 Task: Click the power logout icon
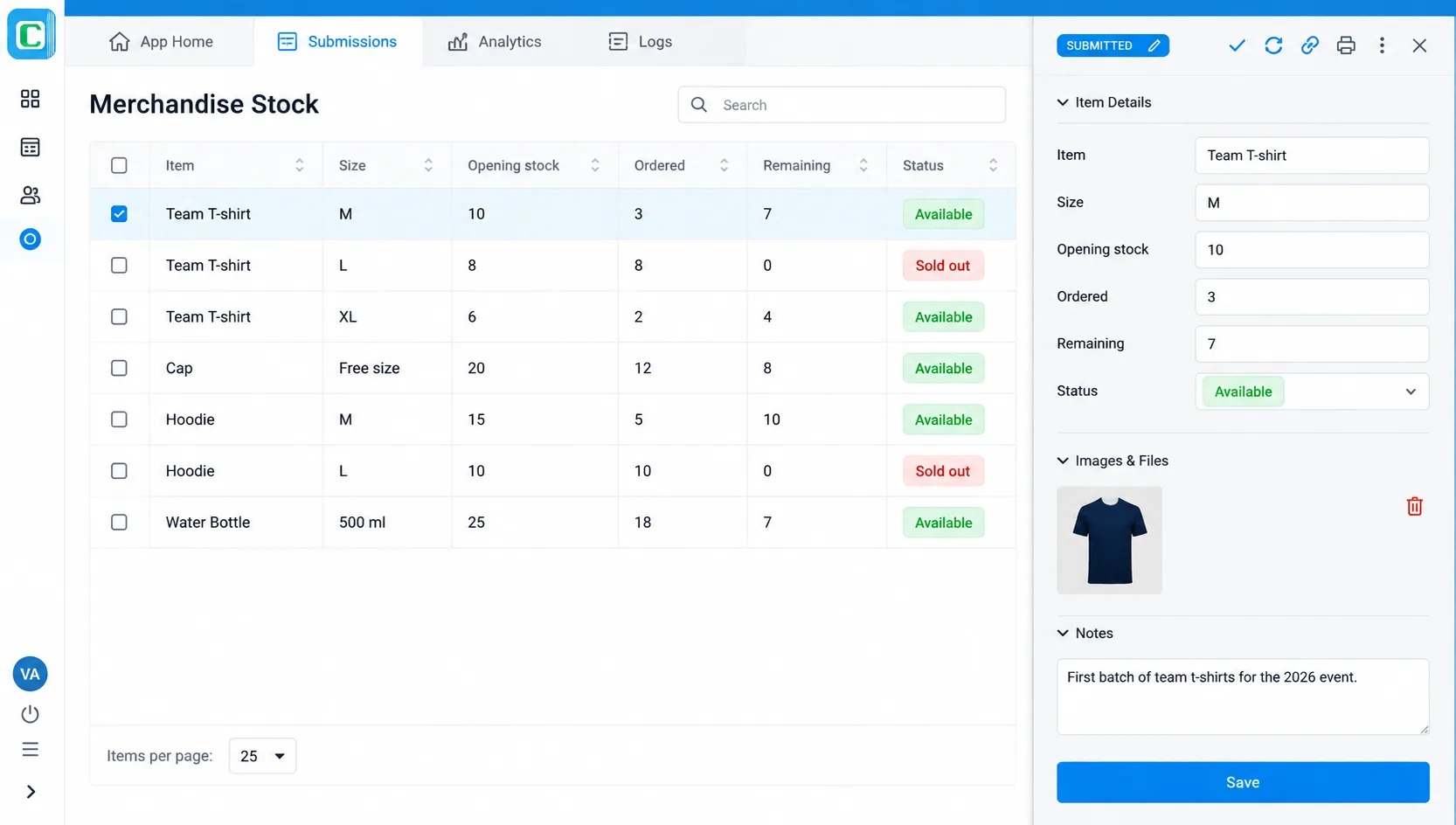click(30, 714)
